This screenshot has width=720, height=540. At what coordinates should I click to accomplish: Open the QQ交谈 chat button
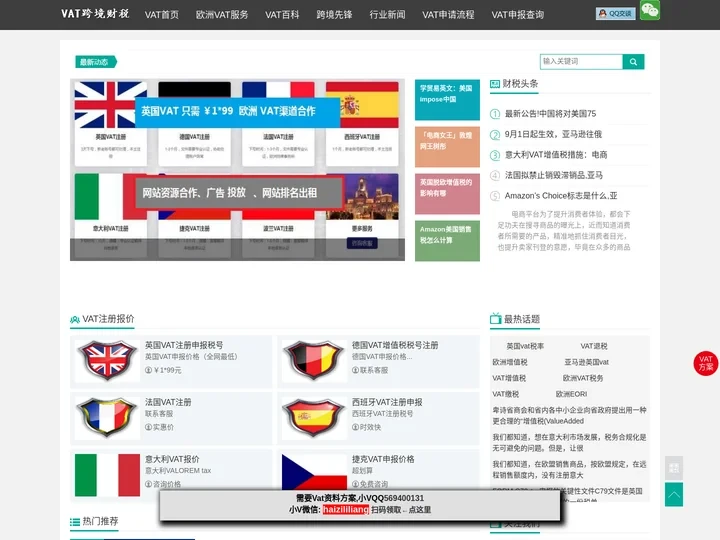pyautogui.click(x=615, y=14)
